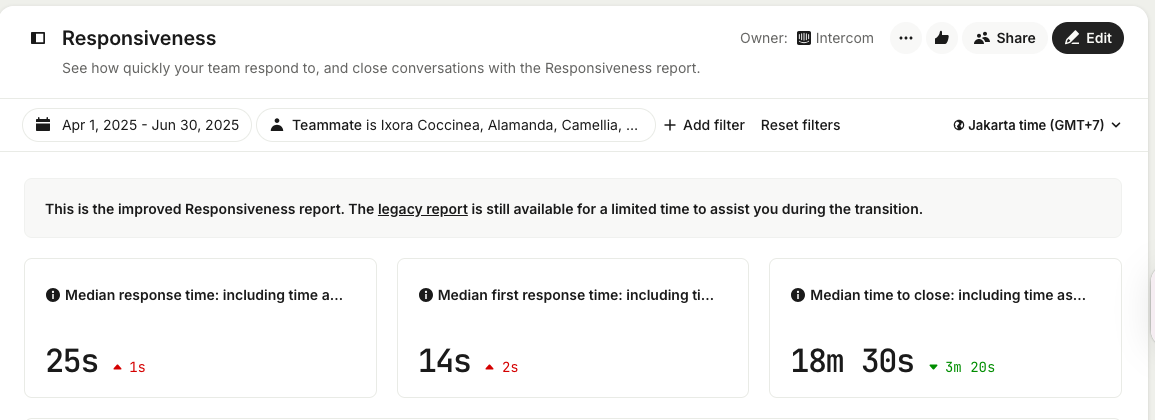Open the Teammate filter
The height and width of the screenshot is (420, 1155).
click(x=456, y=125)
